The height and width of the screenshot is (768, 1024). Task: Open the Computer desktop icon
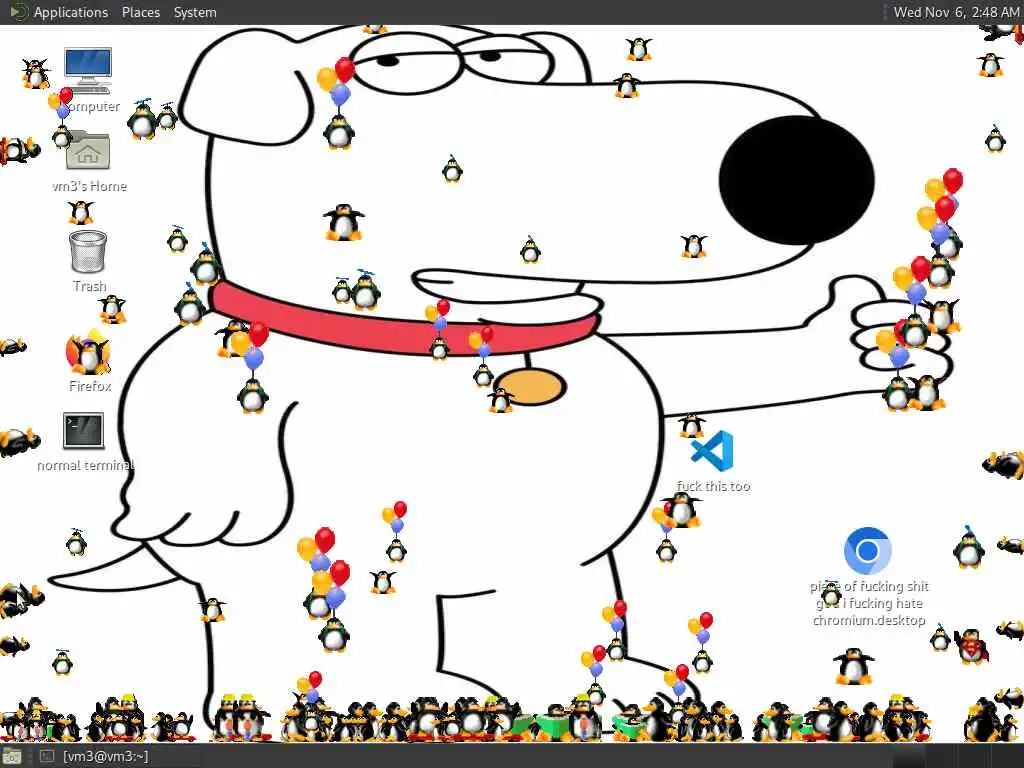(88, 71)
